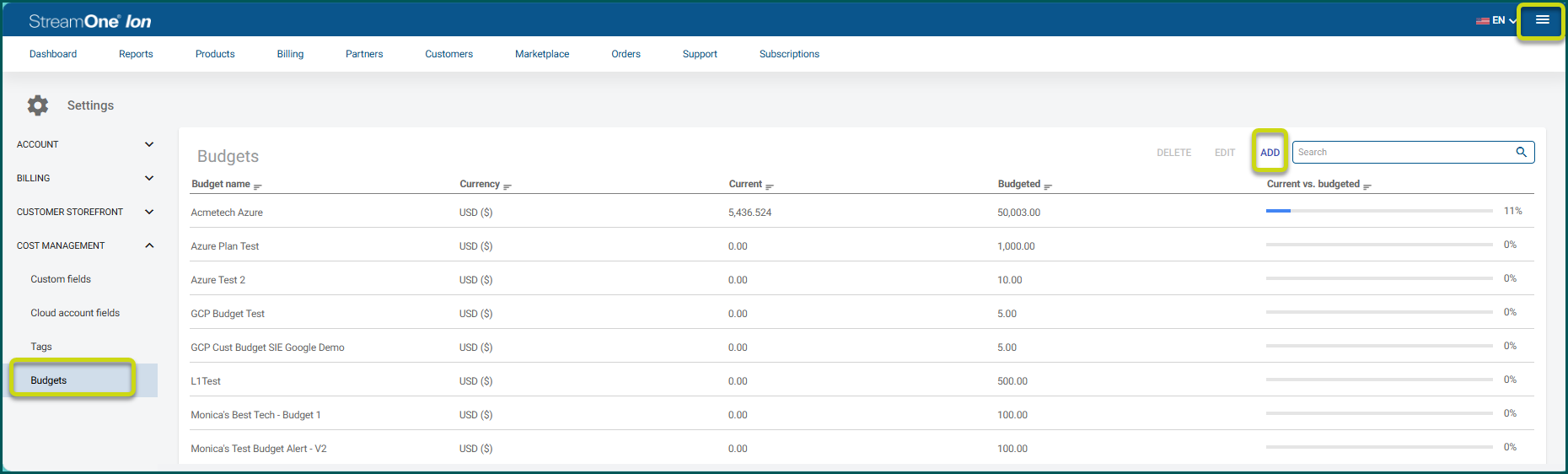Open the Products menu
This screenshot has height=474, width=1568.
(215, 54)
